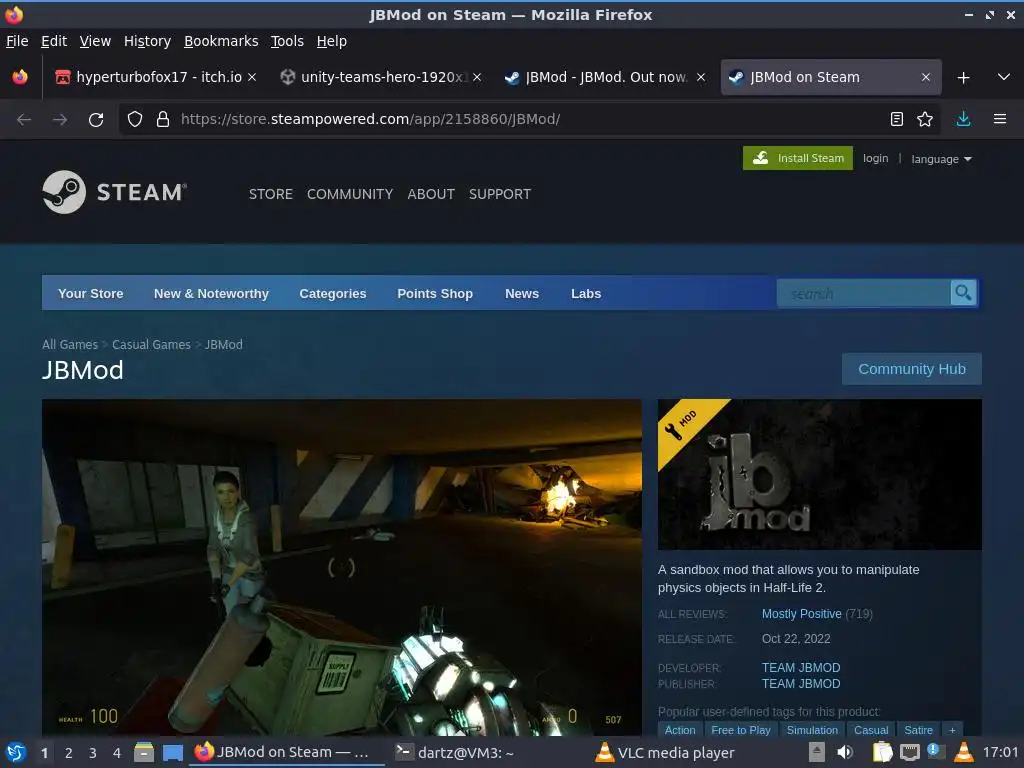The image size is (1024, 768).
Task: Click the volume speaker tray icon
Action: (845, 752)
